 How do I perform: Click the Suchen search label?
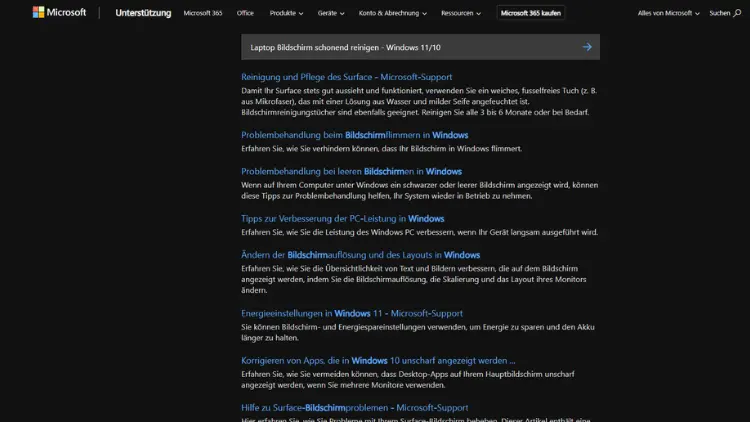(719, 13)
